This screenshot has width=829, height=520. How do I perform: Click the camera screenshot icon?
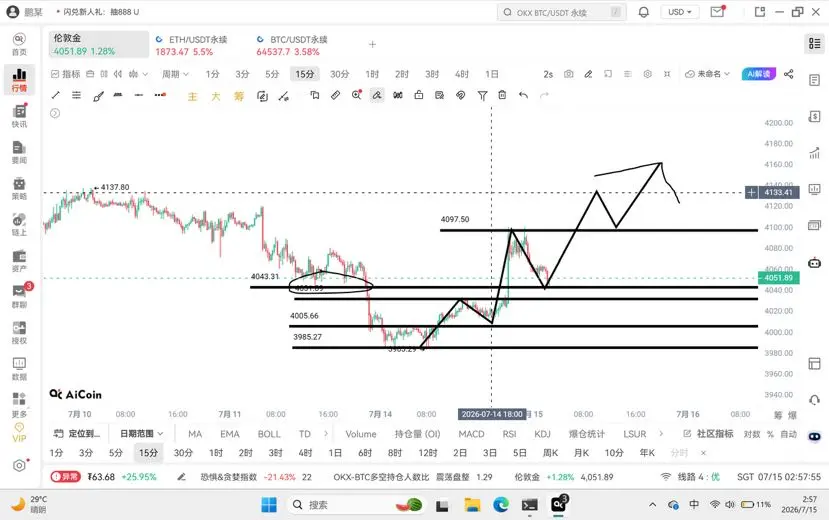click(568, 74)
